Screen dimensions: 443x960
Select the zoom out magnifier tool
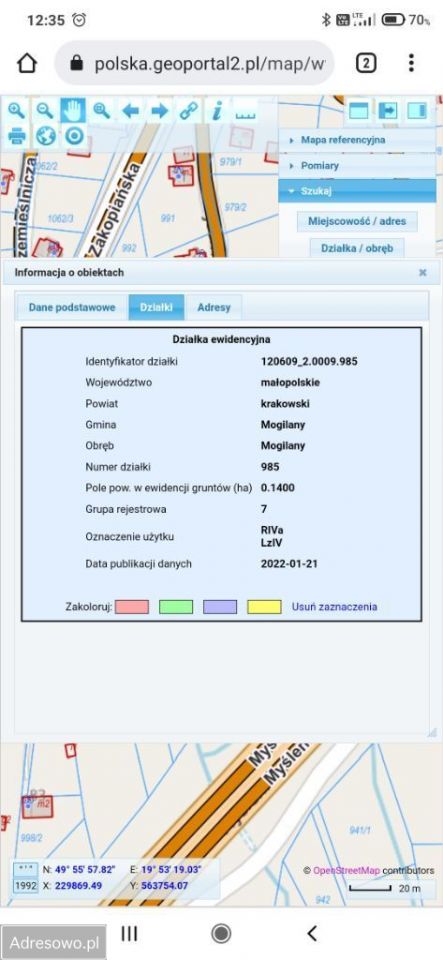[45, 110]
